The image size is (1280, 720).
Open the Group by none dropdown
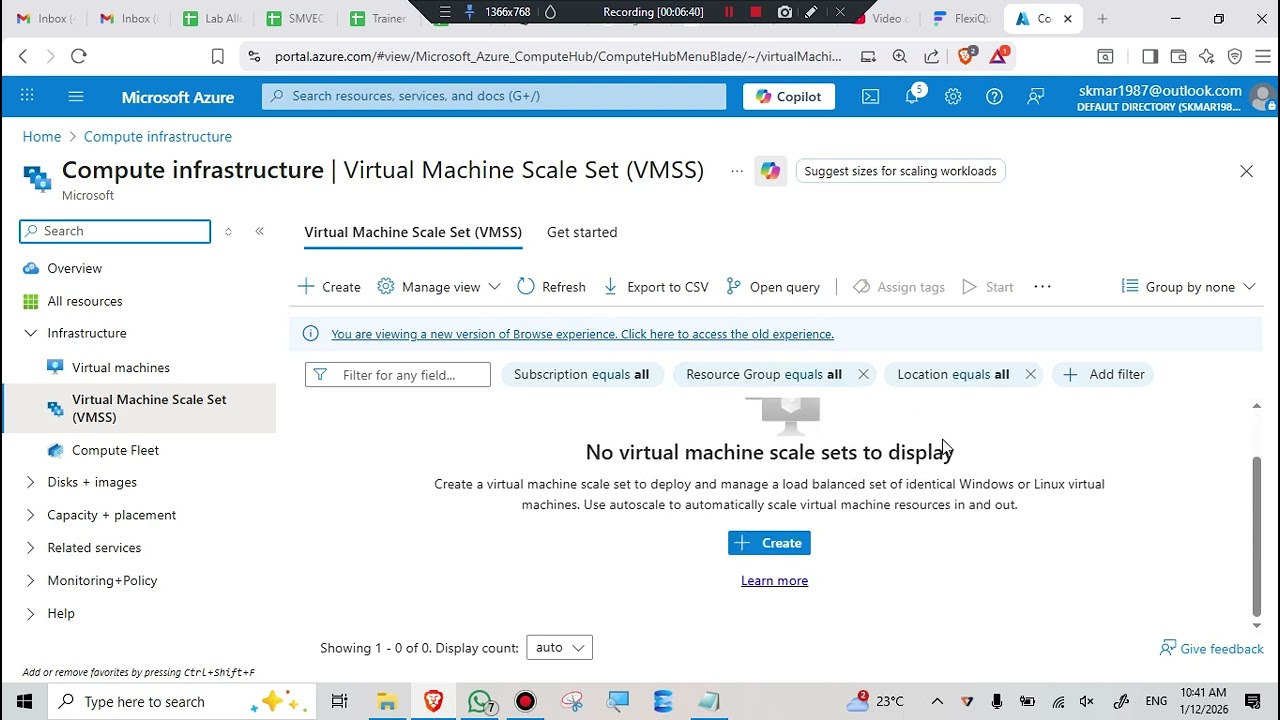pos(1188,287)
